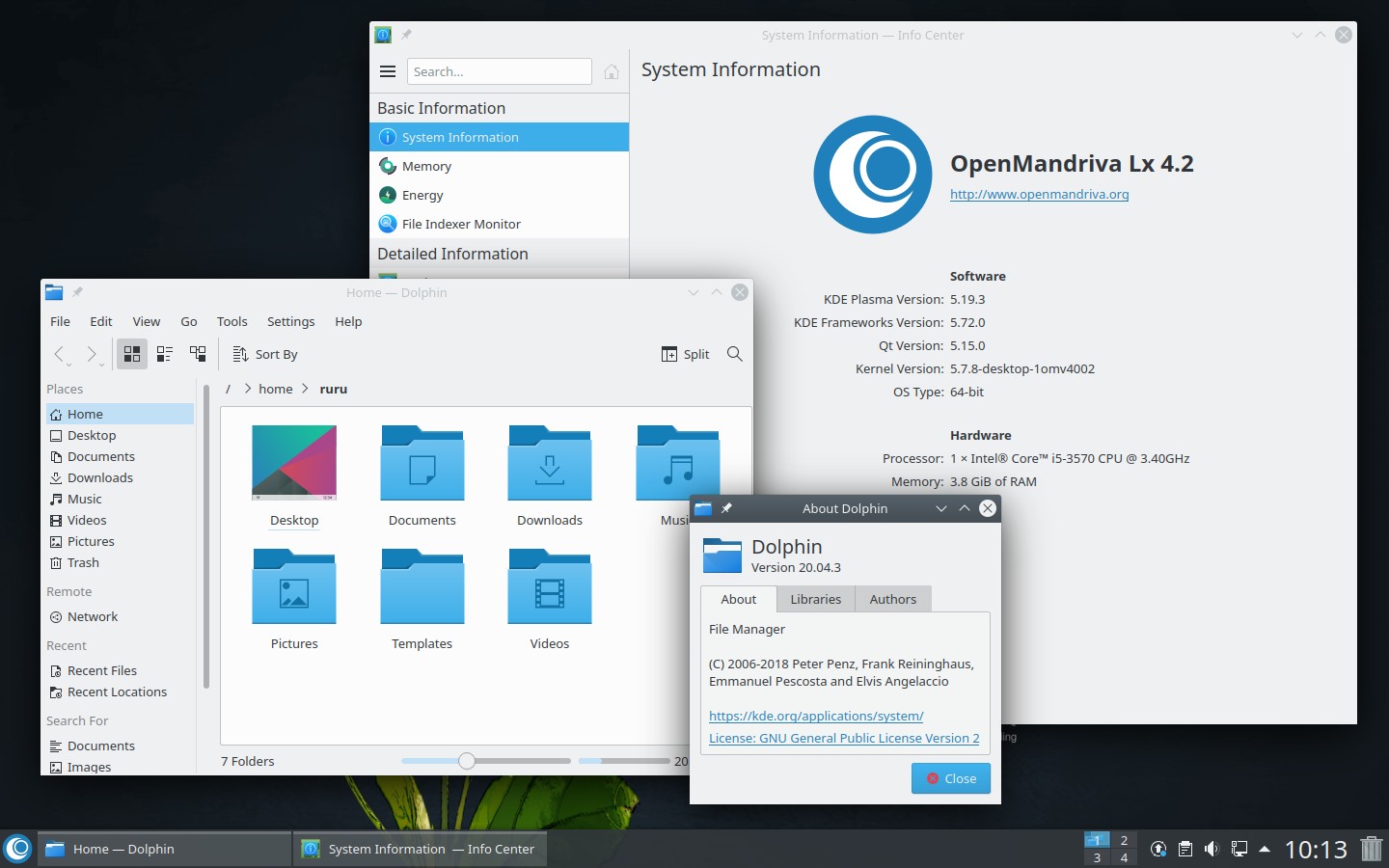Open search with Dolphin's magnifier icon

click(x=735, y=354)
